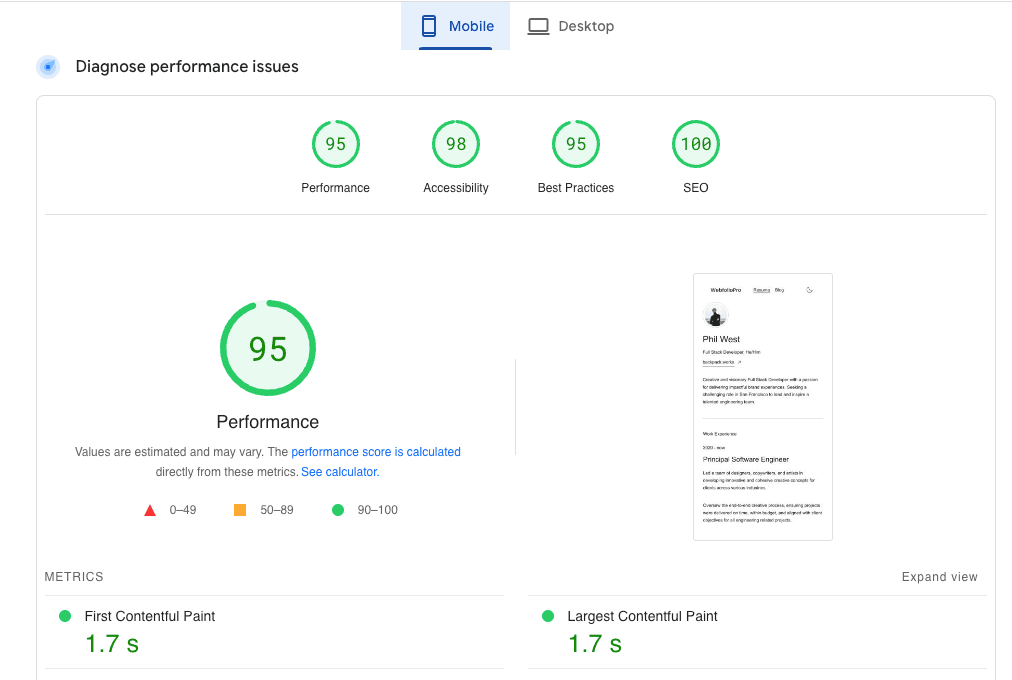1012x680 pixels.
Task: Click the Phil West page screenshot thumbnail
Action: [x=763, y=407]
